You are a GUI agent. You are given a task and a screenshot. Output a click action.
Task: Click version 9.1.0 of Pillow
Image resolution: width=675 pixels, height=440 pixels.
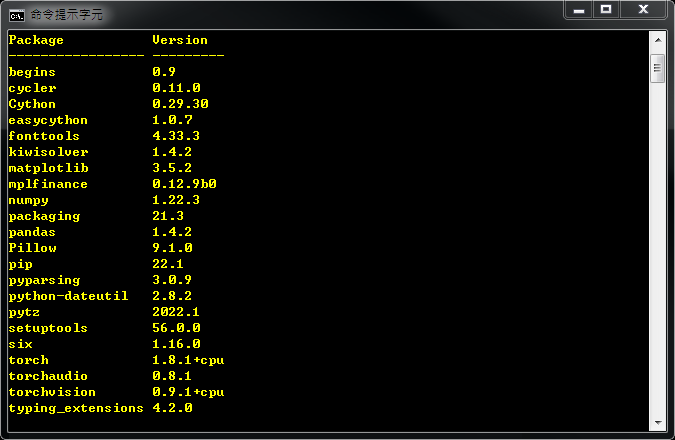pyautogui.click(x=172, y=248)
